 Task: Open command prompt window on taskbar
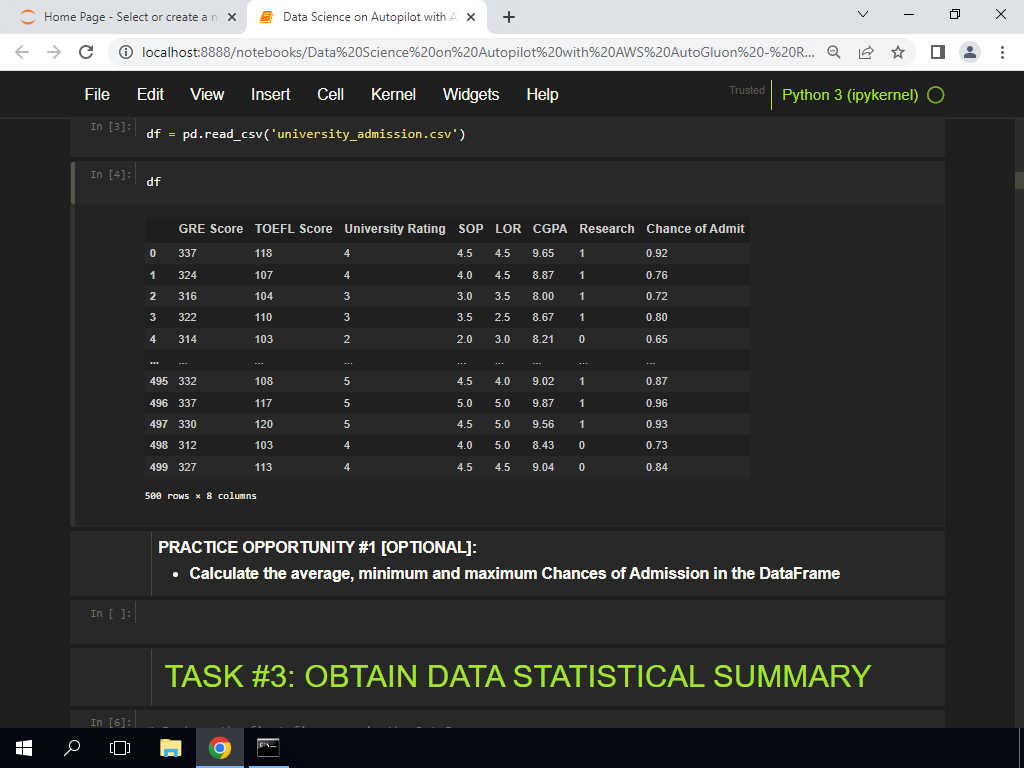(x=268, y=748)
